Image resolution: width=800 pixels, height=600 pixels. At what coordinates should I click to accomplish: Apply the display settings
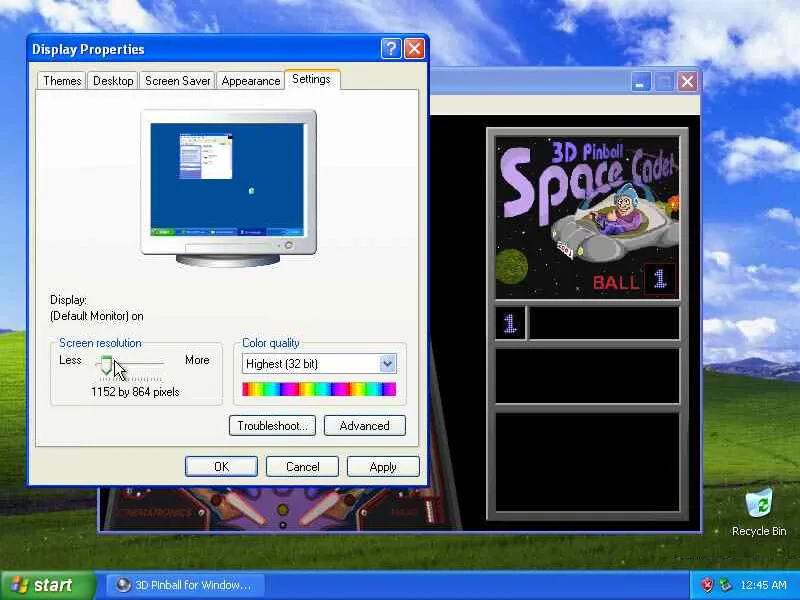pyautogui.click(x=383, y=467)
